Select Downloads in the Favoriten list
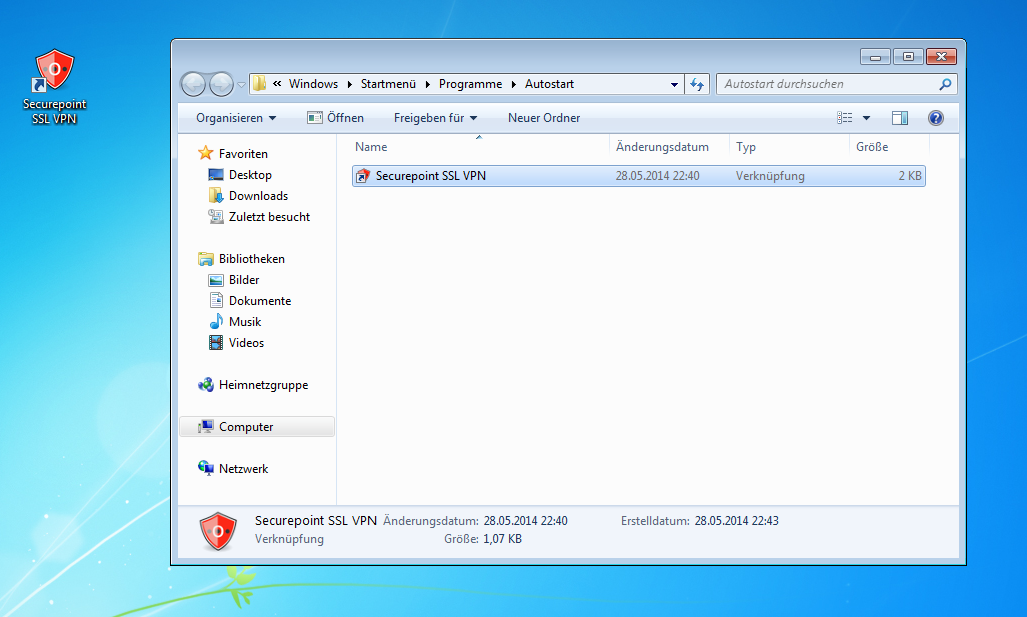Image resolution: width=1027 pixels, height=617 pixels. pyautogui.click(x=258, y=196)
